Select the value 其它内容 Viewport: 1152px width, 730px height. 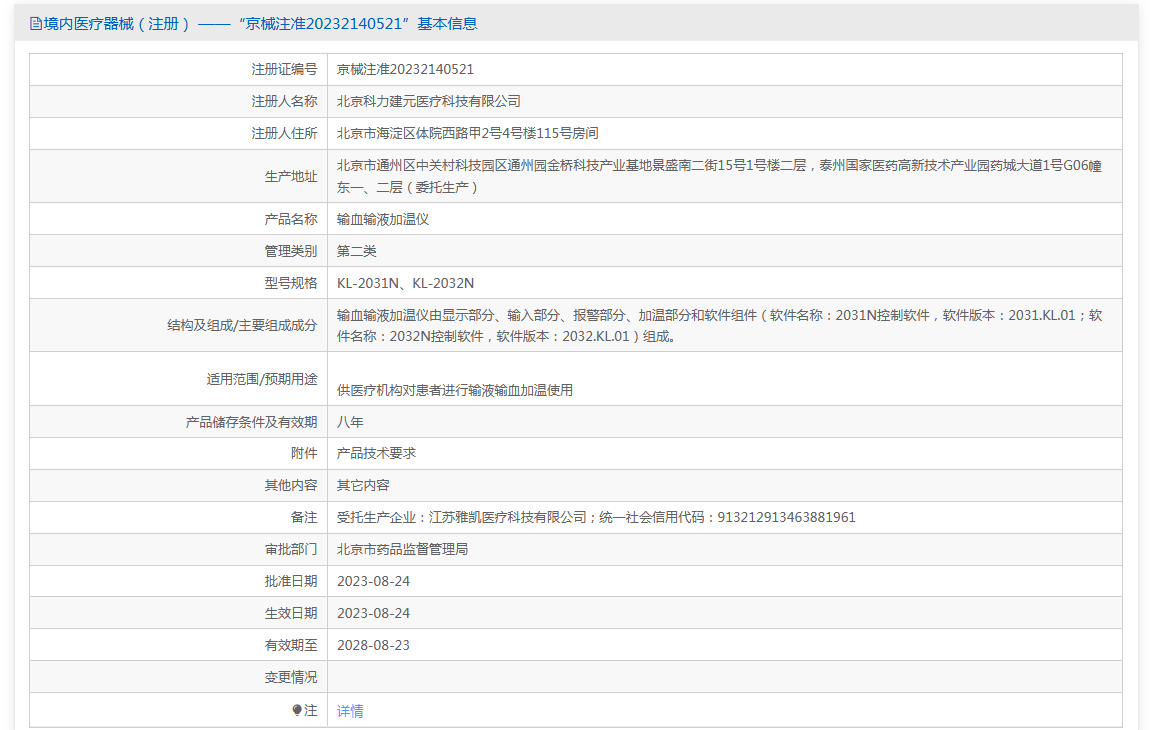point(363,486)
